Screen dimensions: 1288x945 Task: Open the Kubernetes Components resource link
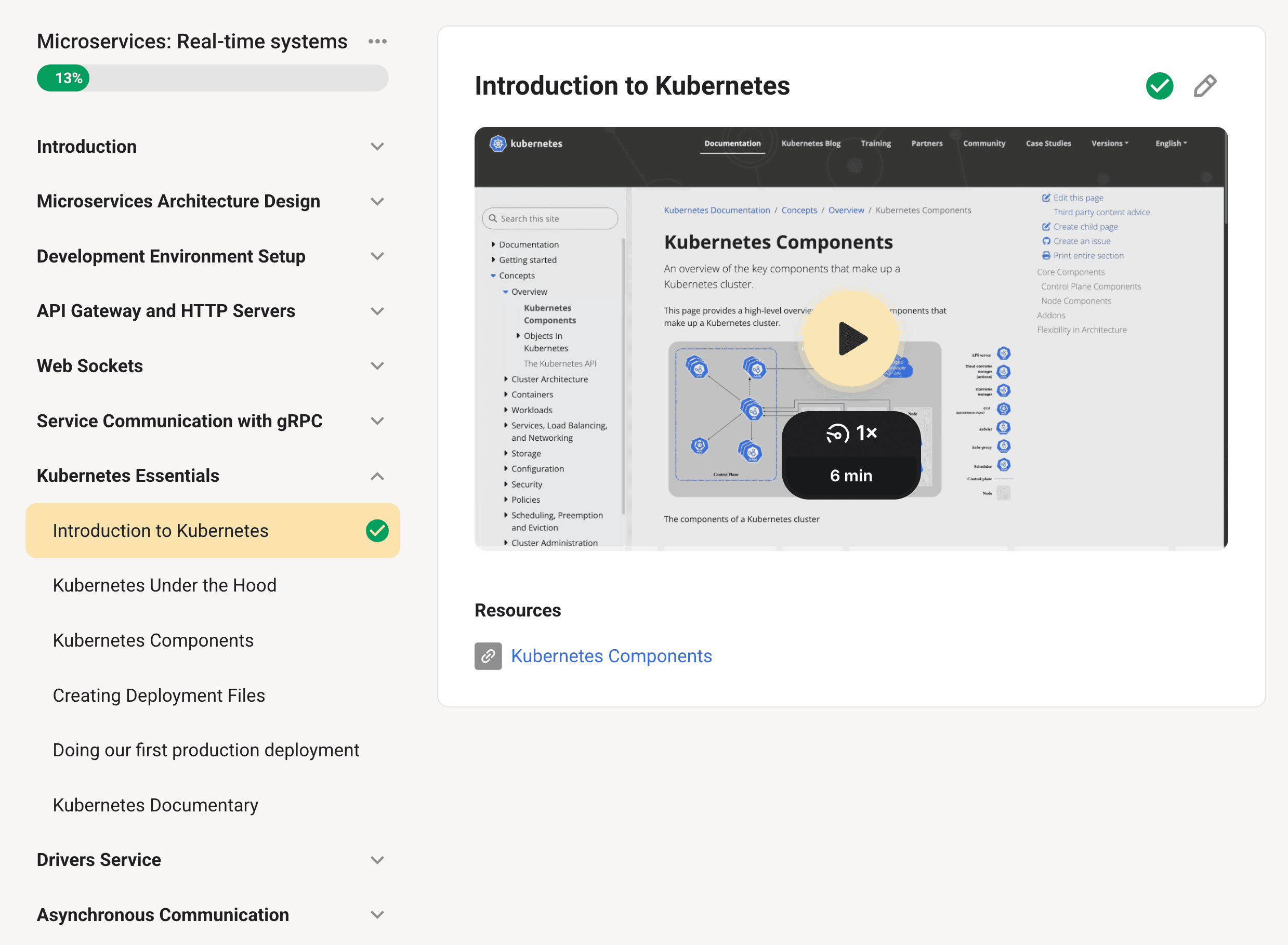(611, 656)
